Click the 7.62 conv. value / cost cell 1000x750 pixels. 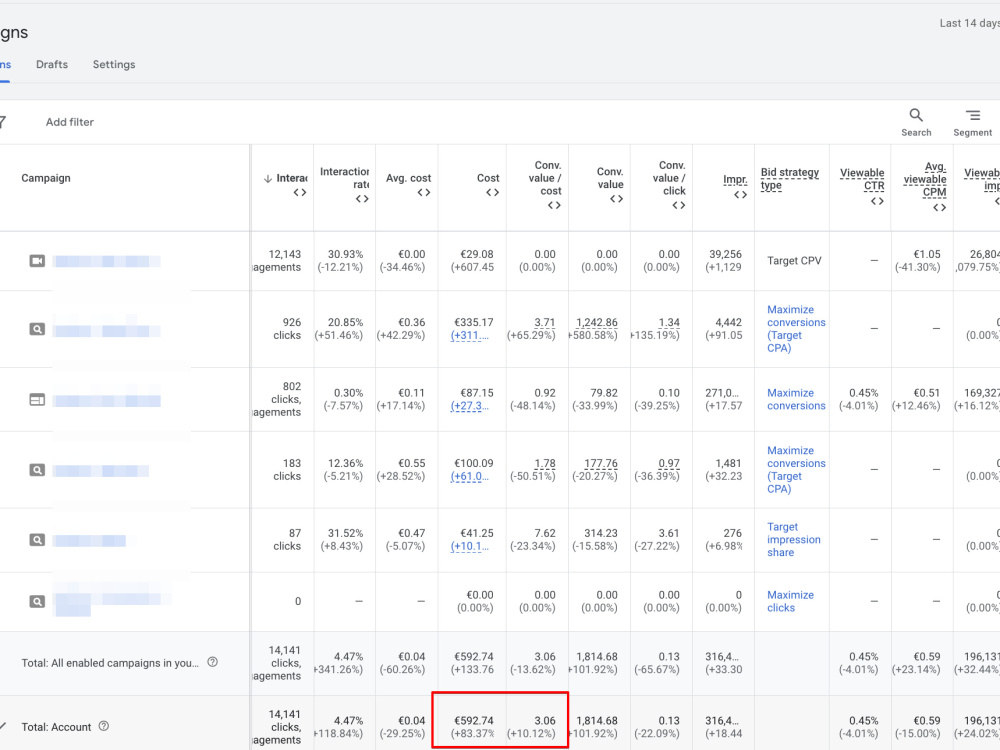click(x=545, y=533)
